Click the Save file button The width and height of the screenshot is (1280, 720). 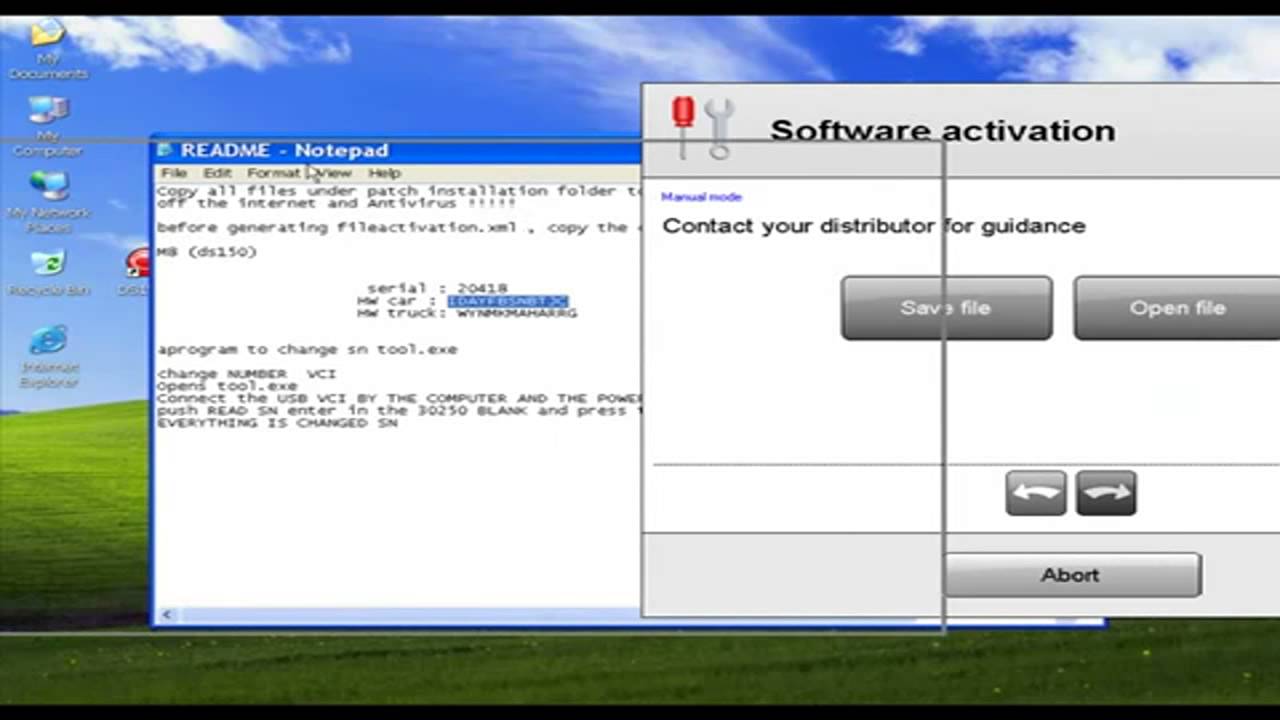[946, 308]
